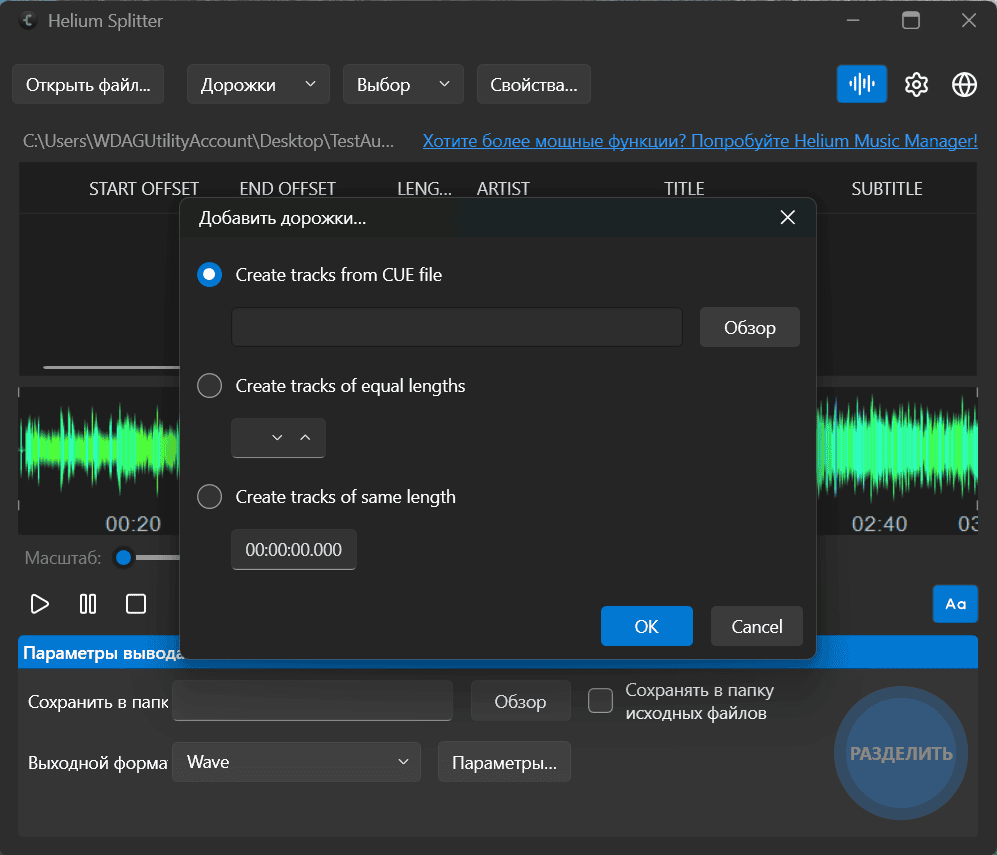Viewport: 997px width, 855px height.
Task: Open Свойства... properties button
Action: point(533,84)
